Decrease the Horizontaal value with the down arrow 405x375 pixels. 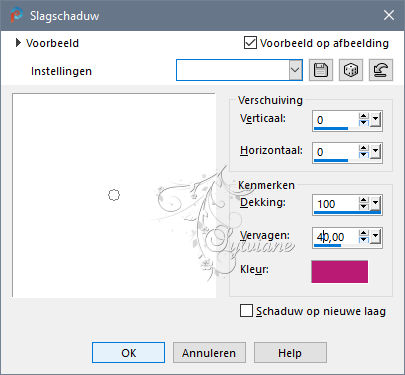pos(363,155)
